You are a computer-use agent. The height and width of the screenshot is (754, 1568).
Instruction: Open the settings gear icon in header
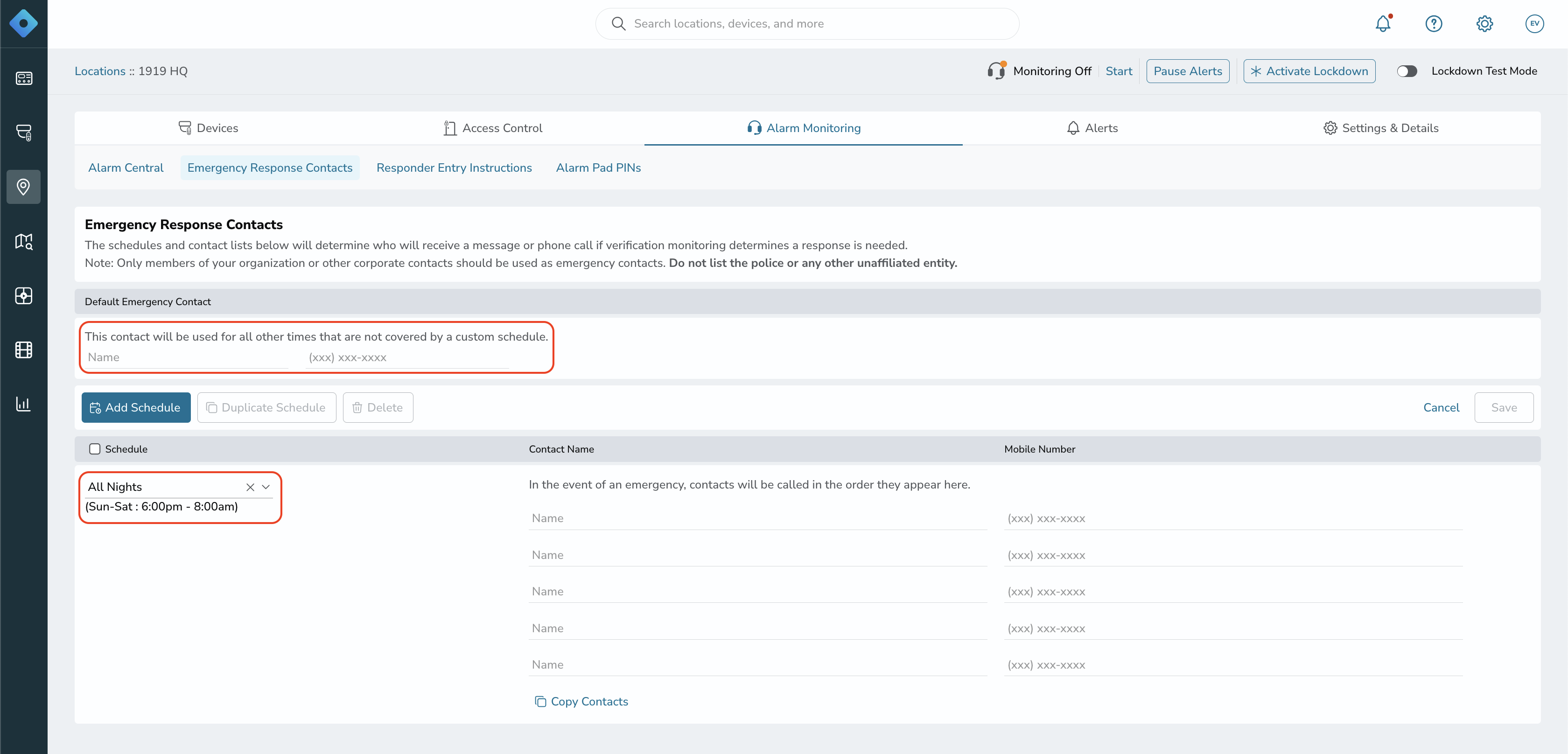tap(1484, 24)
